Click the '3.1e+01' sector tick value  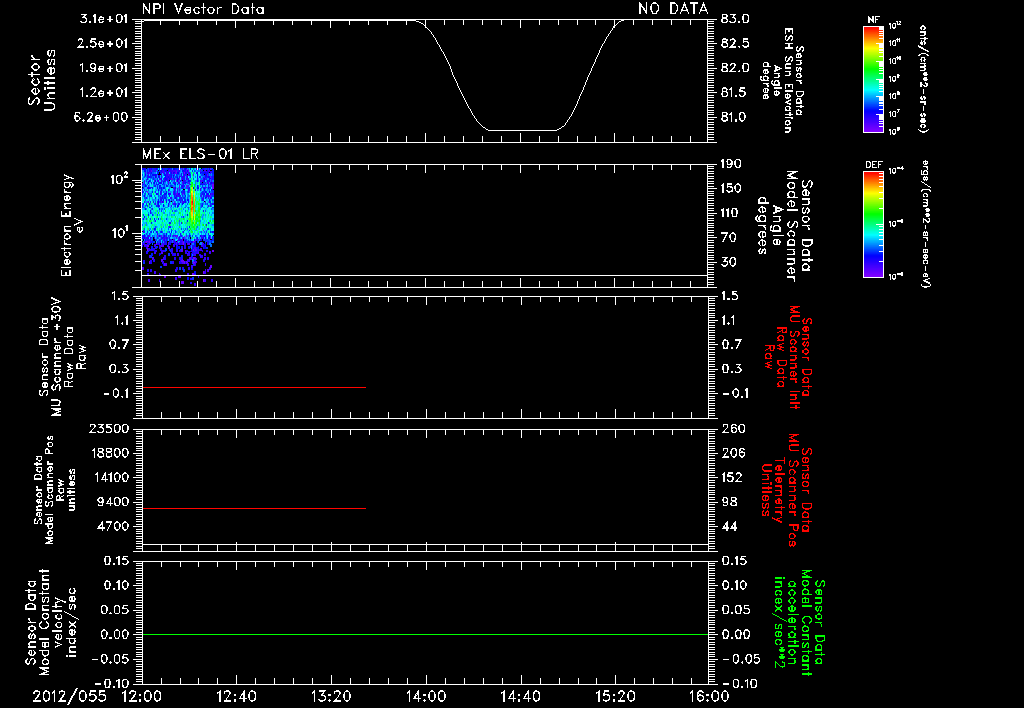[104, 19]
